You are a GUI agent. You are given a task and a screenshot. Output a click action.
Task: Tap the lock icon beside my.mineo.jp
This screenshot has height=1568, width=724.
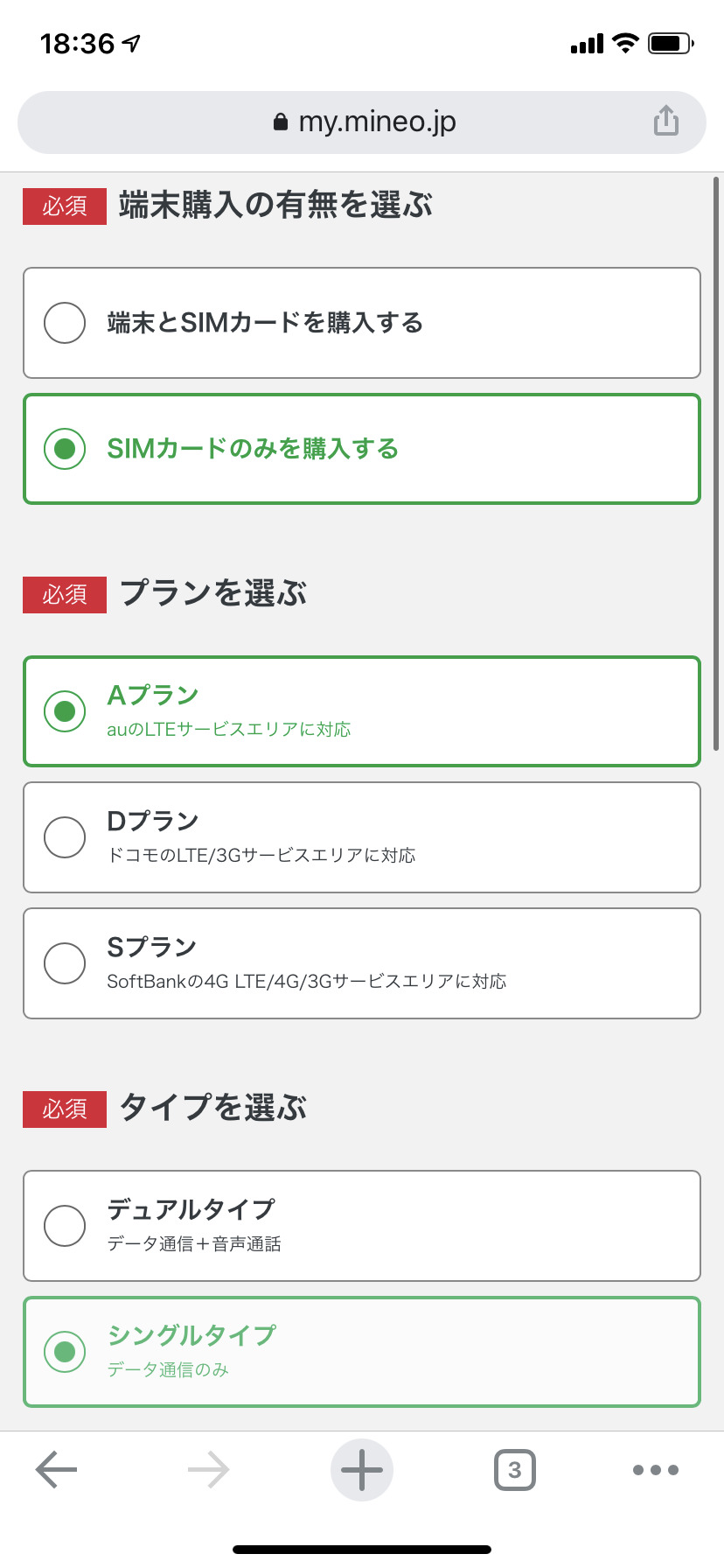click(x=281, y=122)
